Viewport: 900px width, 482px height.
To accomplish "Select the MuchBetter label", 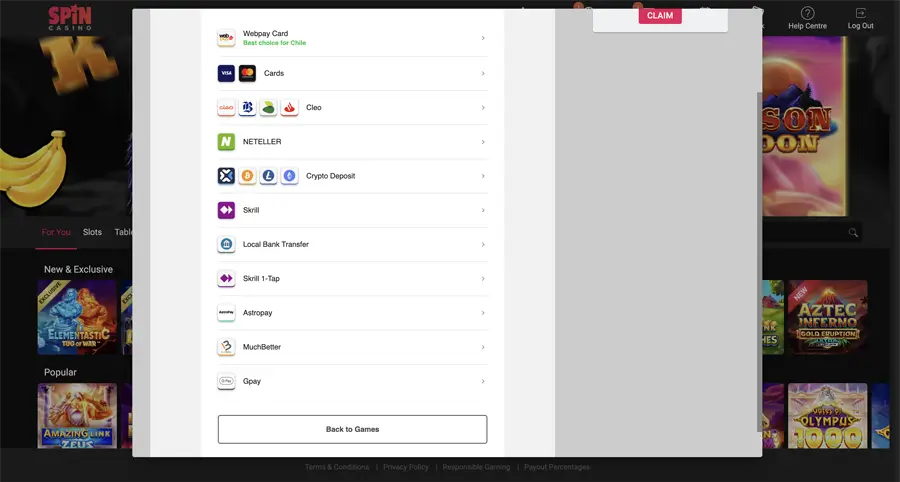I will pos(262,347).
